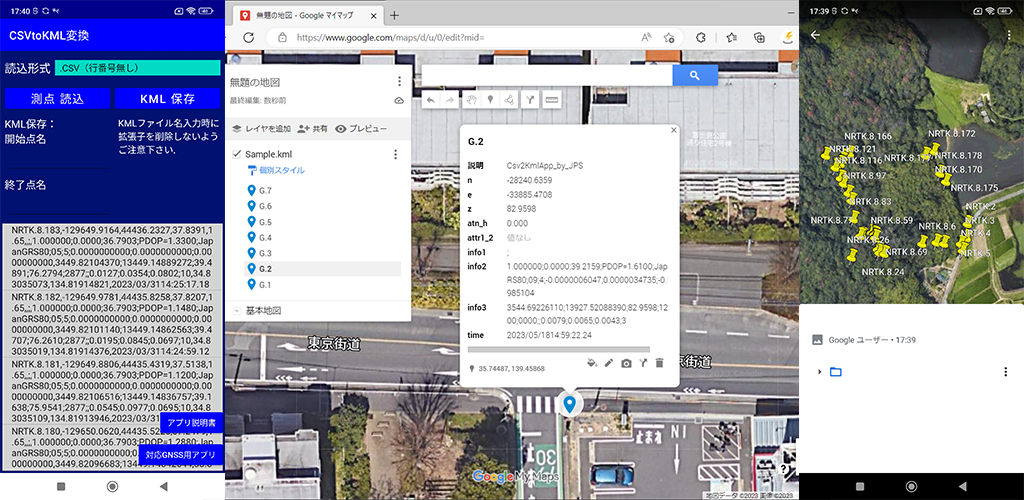Image resolution: width=1024 pixels, height=500 pixels.
Task: Open the 無題の地図 map options menu
Action: 399,82
